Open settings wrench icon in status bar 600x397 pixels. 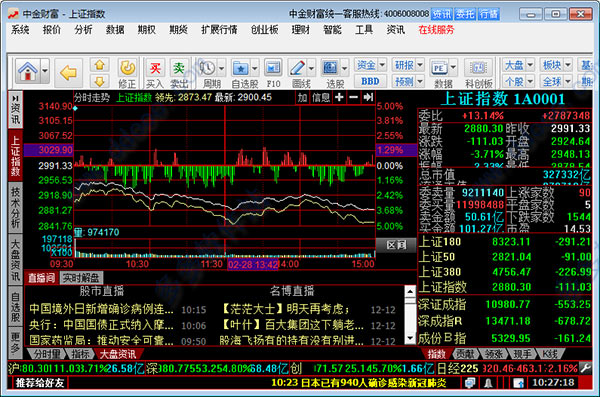pos(586,369)
